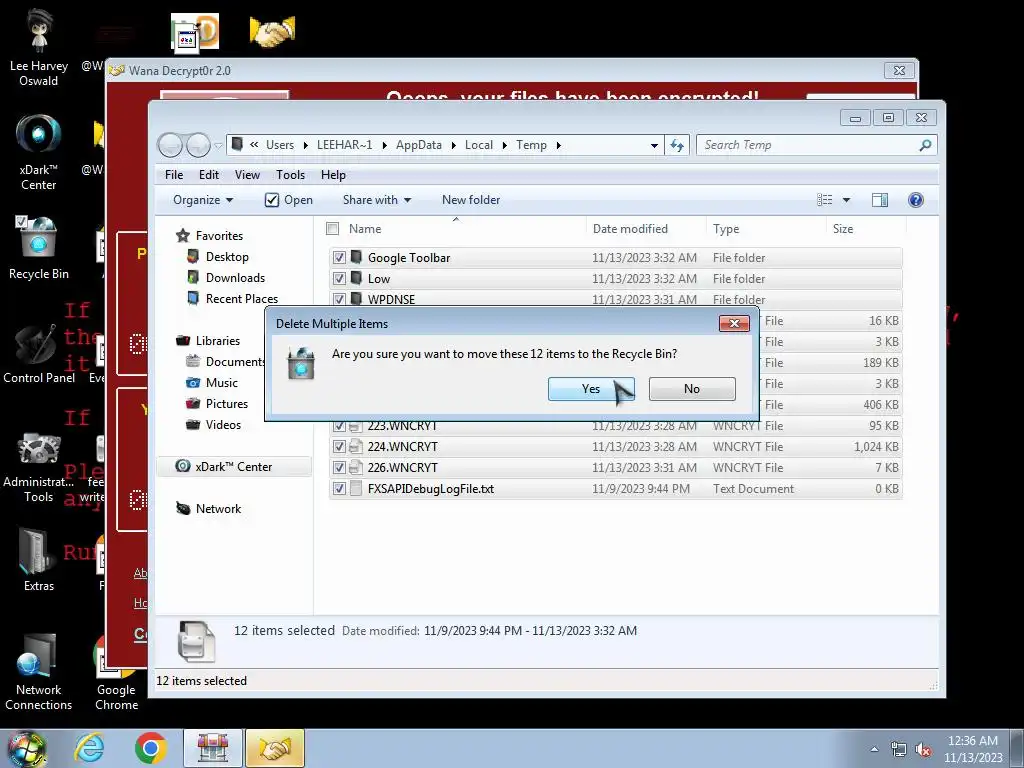Close the Delete Multiple Items dialog
The width and height of the screenshot is (1024, 768).
[734, 323]
